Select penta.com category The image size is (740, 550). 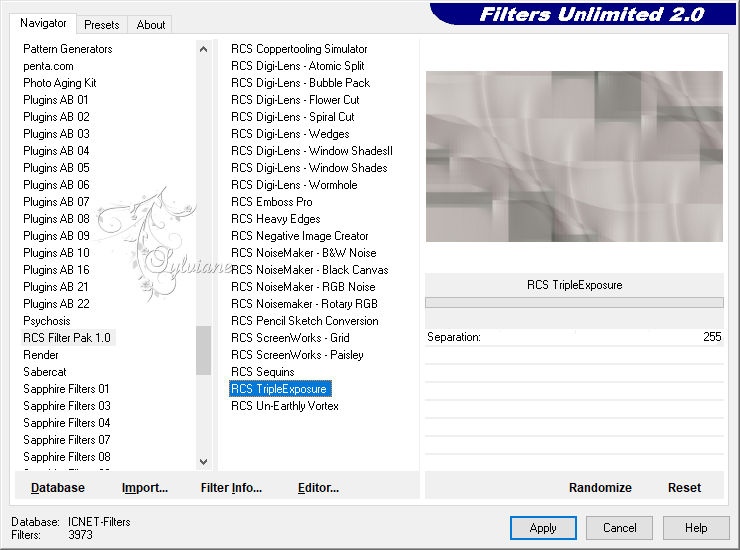48,66
